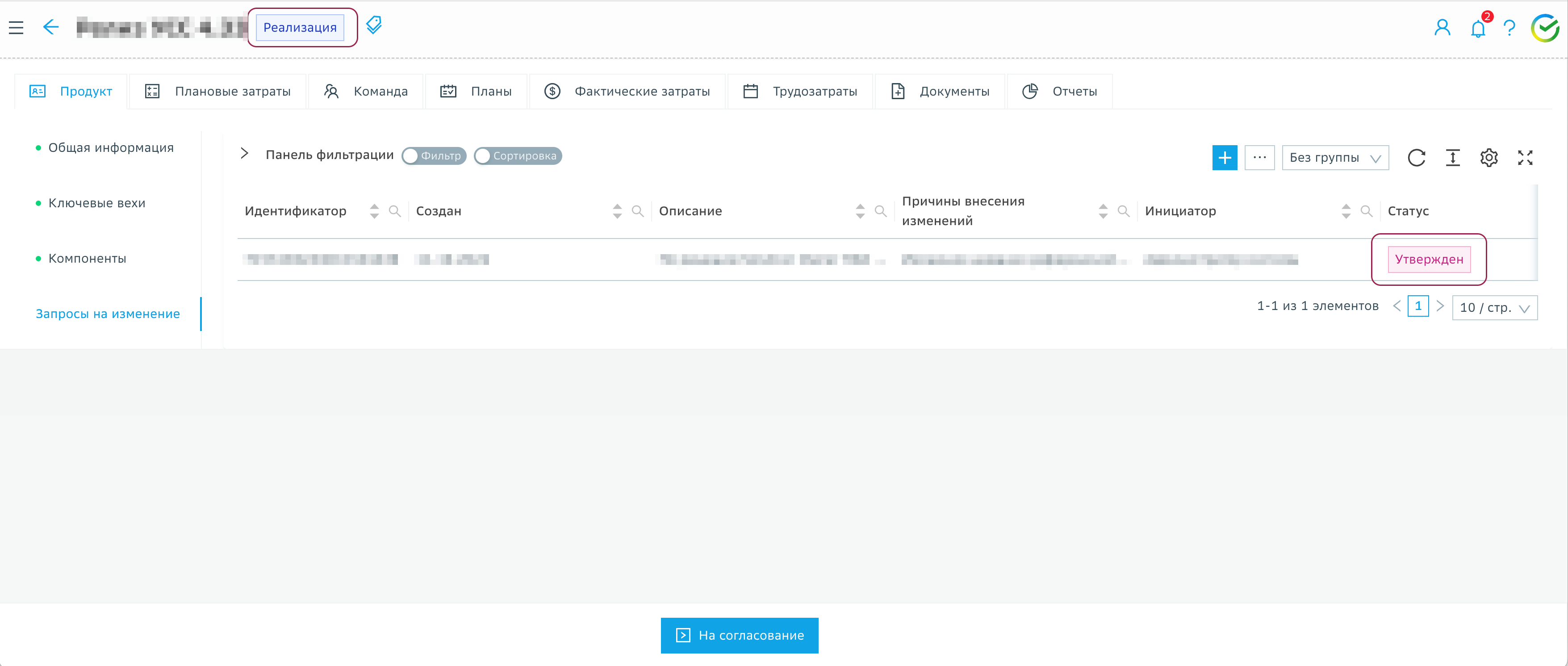Image resolution: width=1568 pixels, height=666 pixels.
Task: Click the На согласование button
Action: [740, 635]
